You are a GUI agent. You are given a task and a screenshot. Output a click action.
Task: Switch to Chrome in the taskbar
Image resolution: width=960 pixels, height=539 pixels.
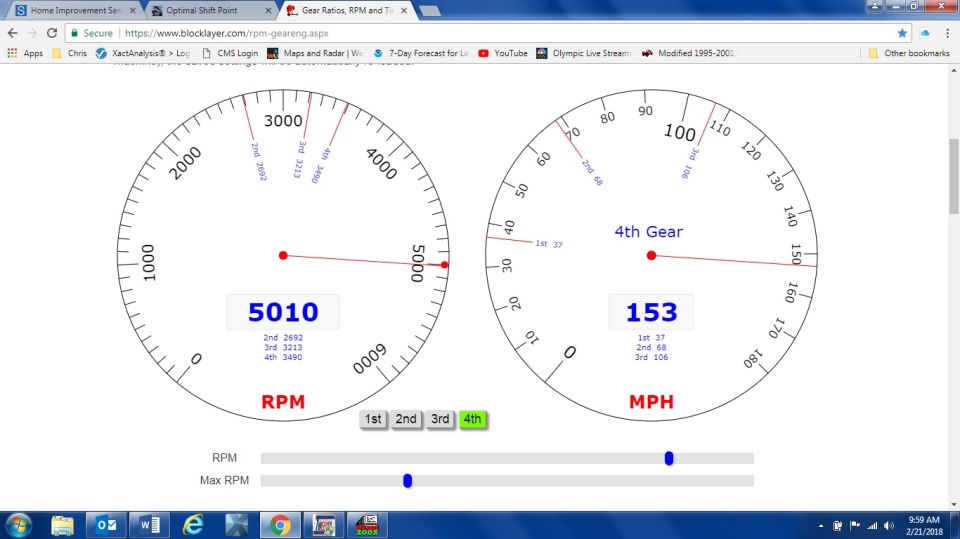point(280,526)
